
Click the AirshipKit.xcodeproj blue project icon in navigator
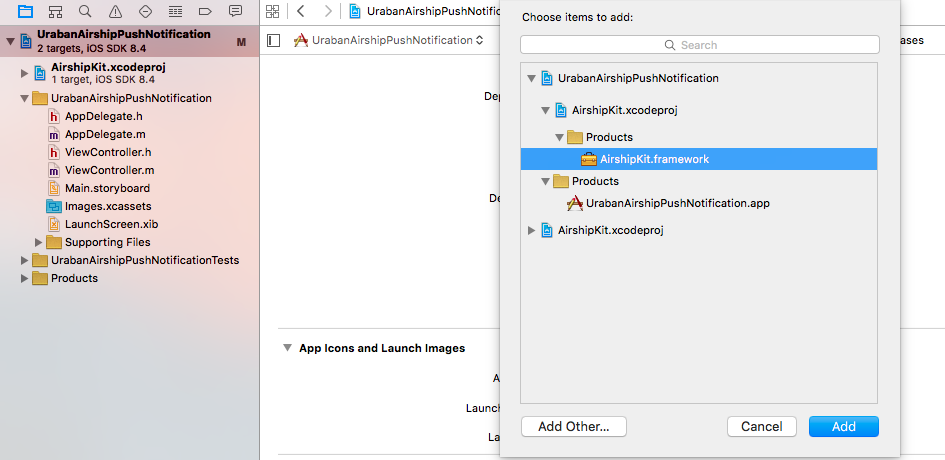(x=40, y=73)
